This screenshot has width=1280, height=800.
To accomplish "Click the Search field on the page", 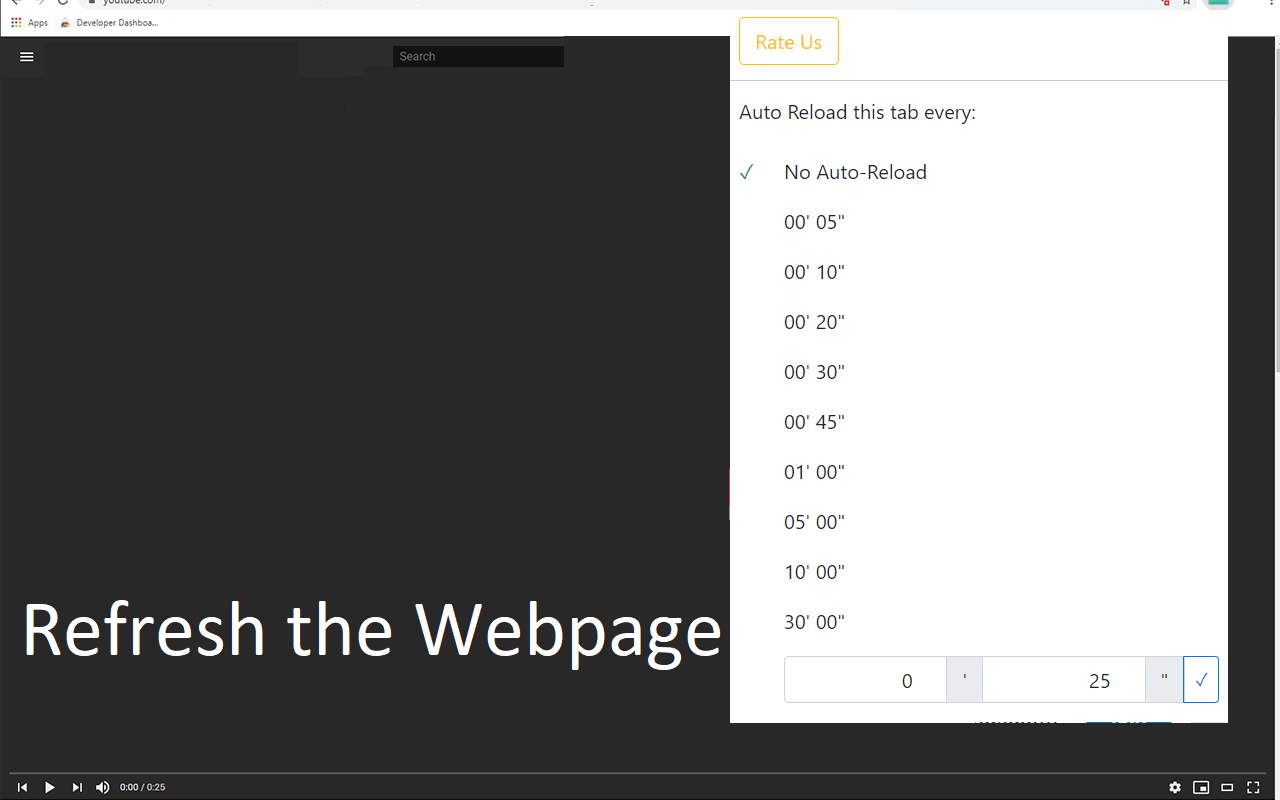I will click(x=478, y=57).
